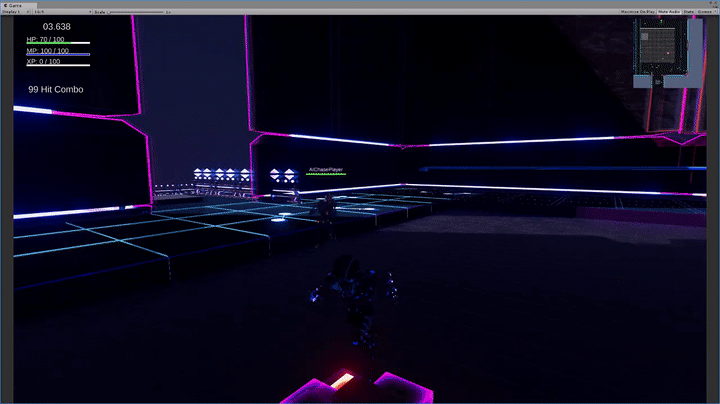Viewport: 720px width, 404px height.
Task: Click the rightmost white diamond pickup
Action: click(289, 175)
